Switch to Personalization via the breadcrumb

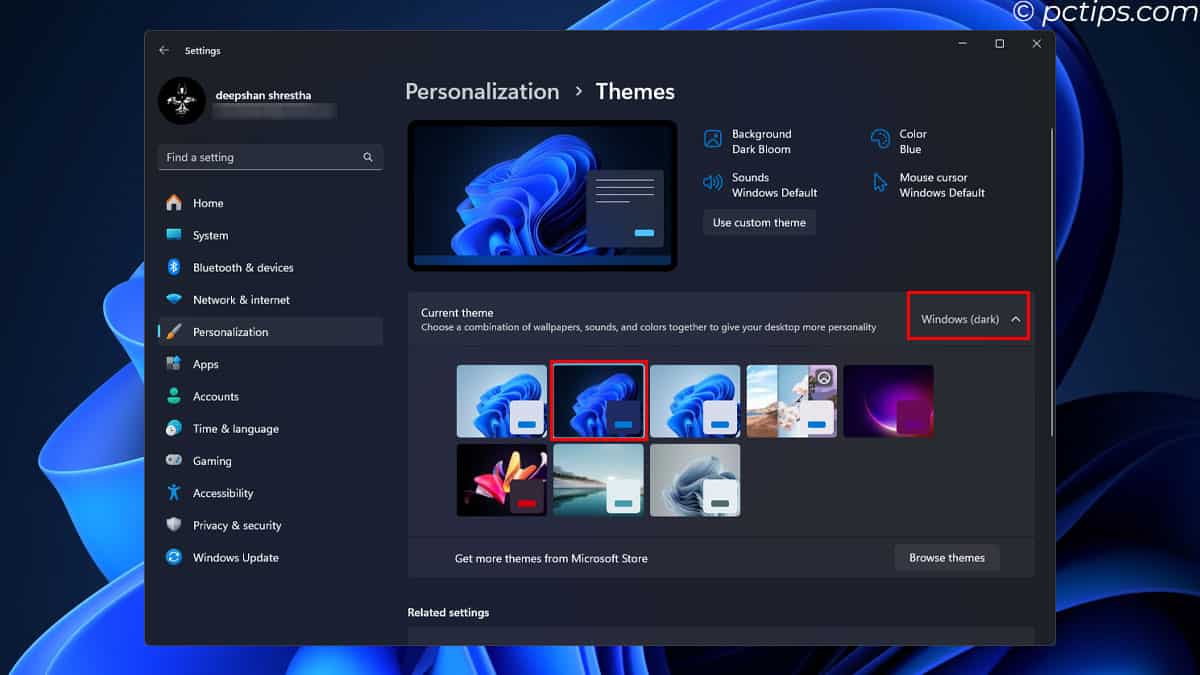click(482, 91)
